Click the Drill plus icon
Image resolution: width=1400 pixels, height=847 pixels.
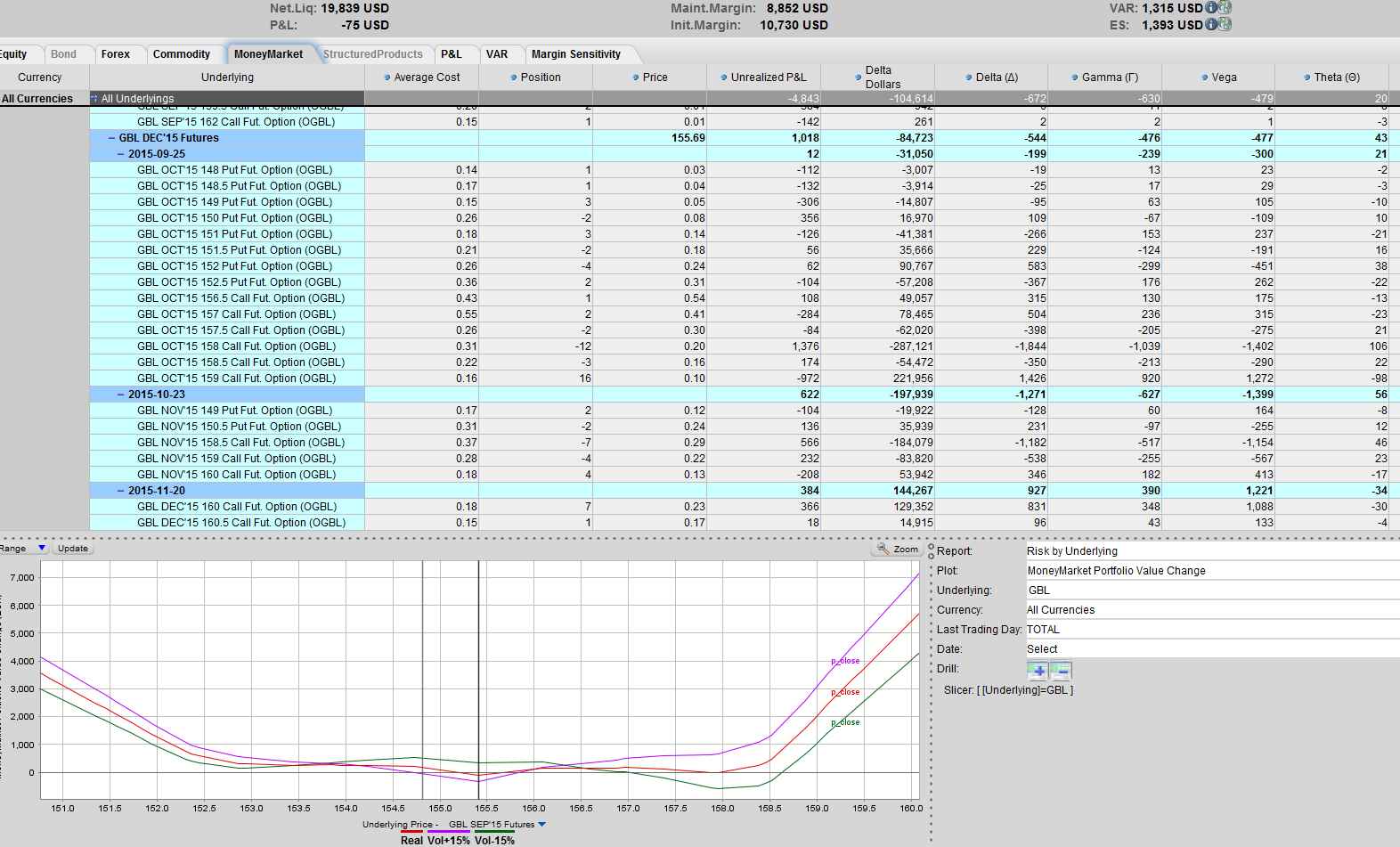pos(1038,671)
